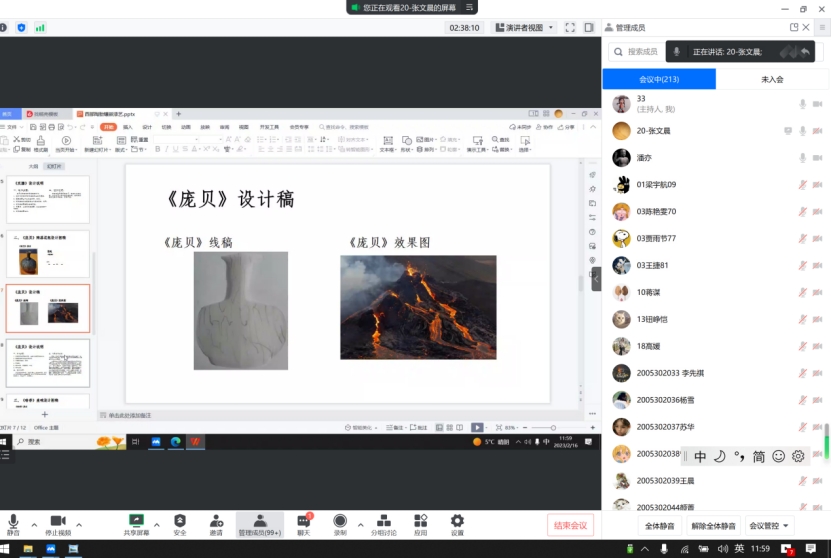The image size is (831, 559).
Task: Open the Apps (应用) icon
Action: 421,525
